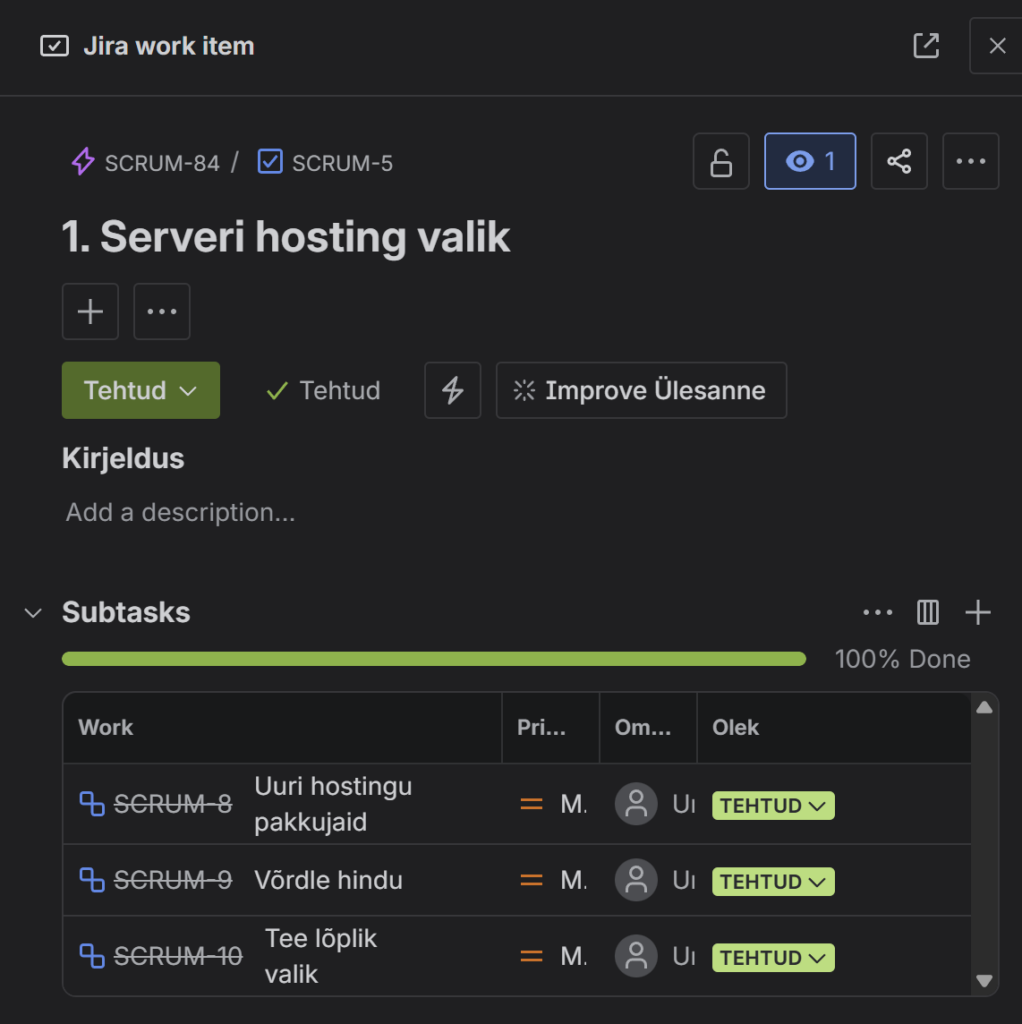Click the share icon
Image resolution: width=1022 pixels, height=1024 pixels.
click(x=899, y=161)
